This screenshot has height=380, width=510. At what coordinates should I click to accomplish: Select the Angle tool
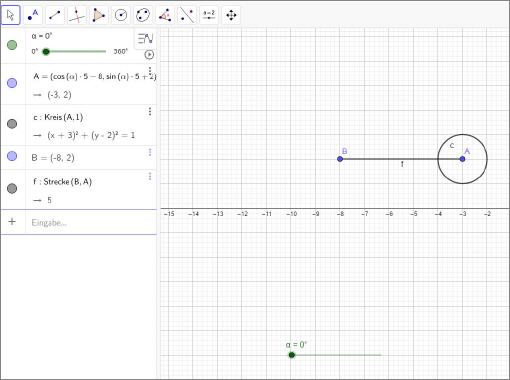(165, 15)
